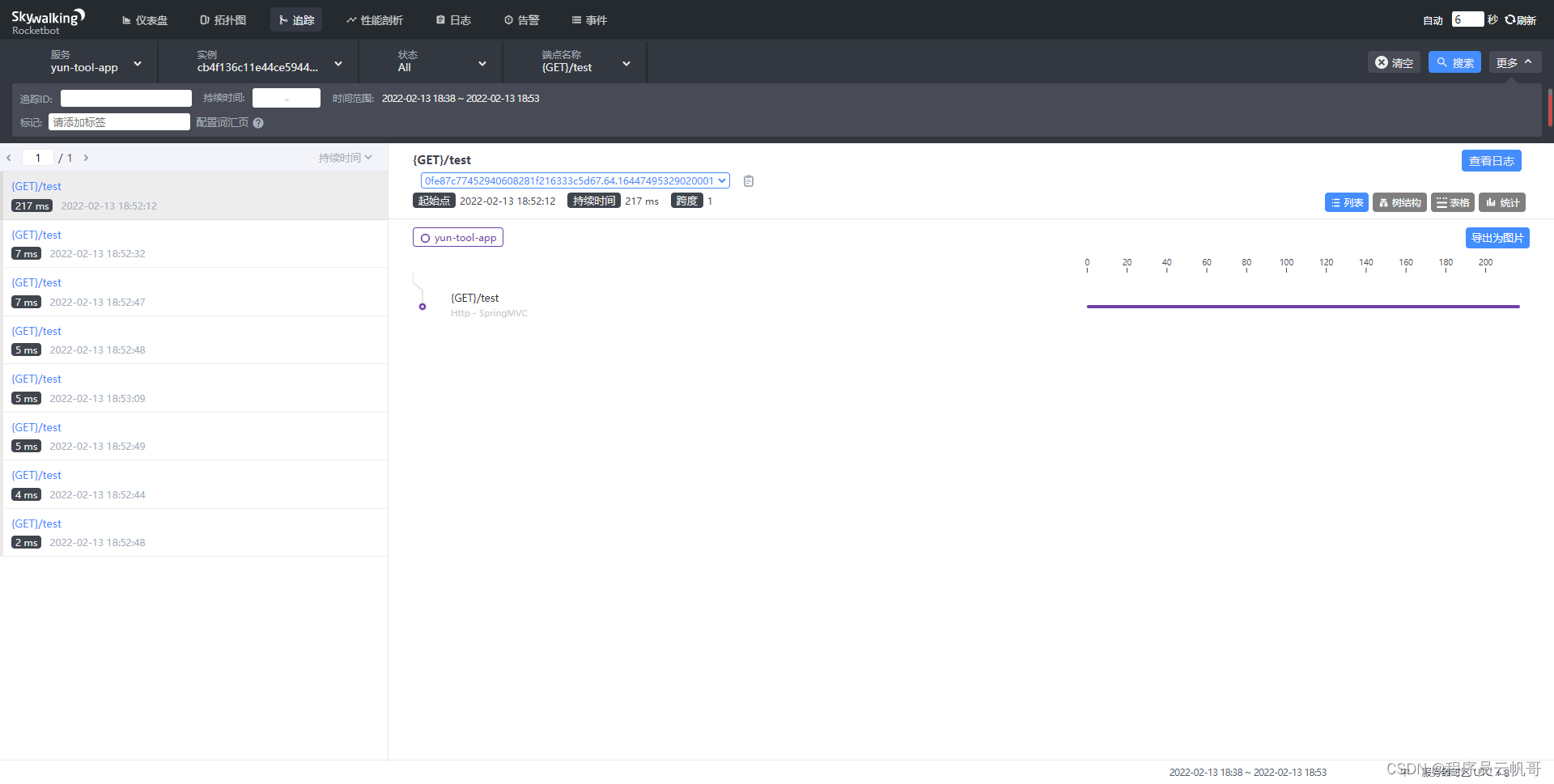Click the footer time range 2022-02-13 18:38
1554x784 pixels.
(x=1247, y=772)
